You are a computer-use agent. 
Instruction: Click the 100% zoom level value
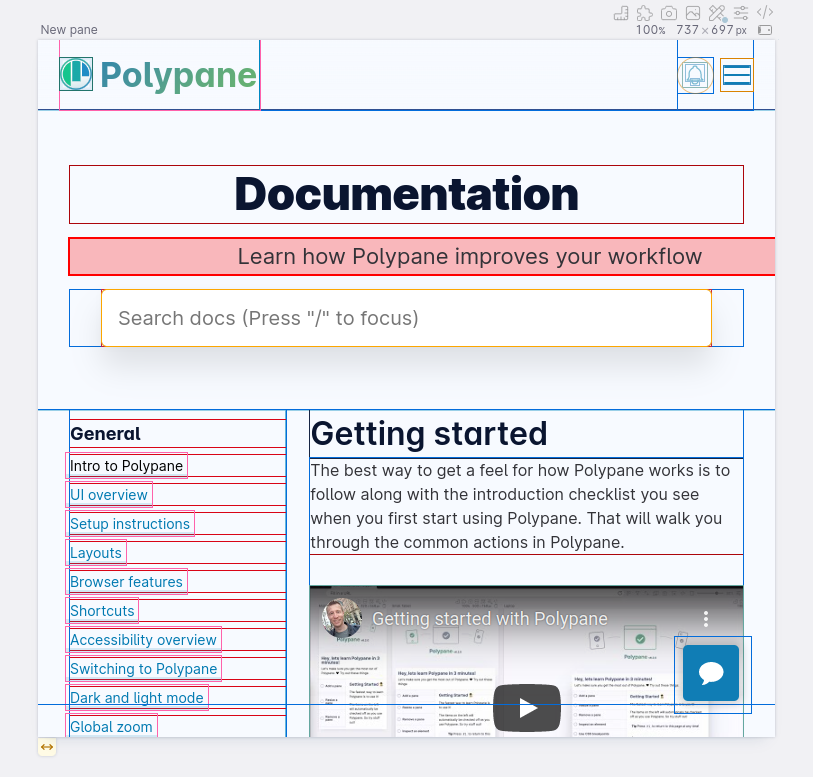pos(651,30)
